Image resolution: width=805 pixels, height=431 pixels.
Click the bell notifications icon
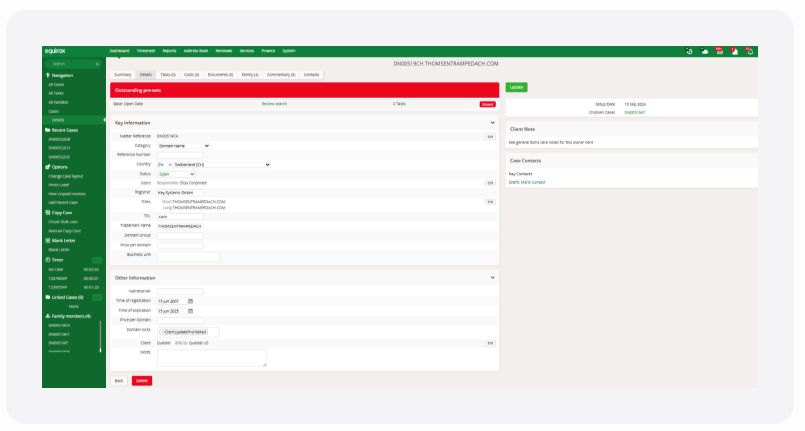tap(749, 51)
